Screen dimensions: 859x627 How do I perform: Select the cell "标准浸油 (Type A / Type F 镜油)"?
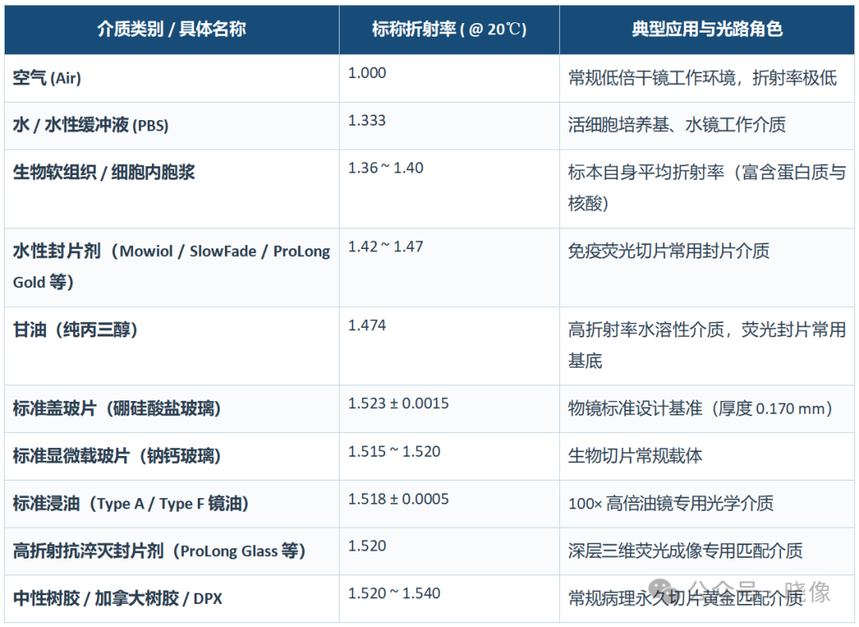(x=130, y=504)
